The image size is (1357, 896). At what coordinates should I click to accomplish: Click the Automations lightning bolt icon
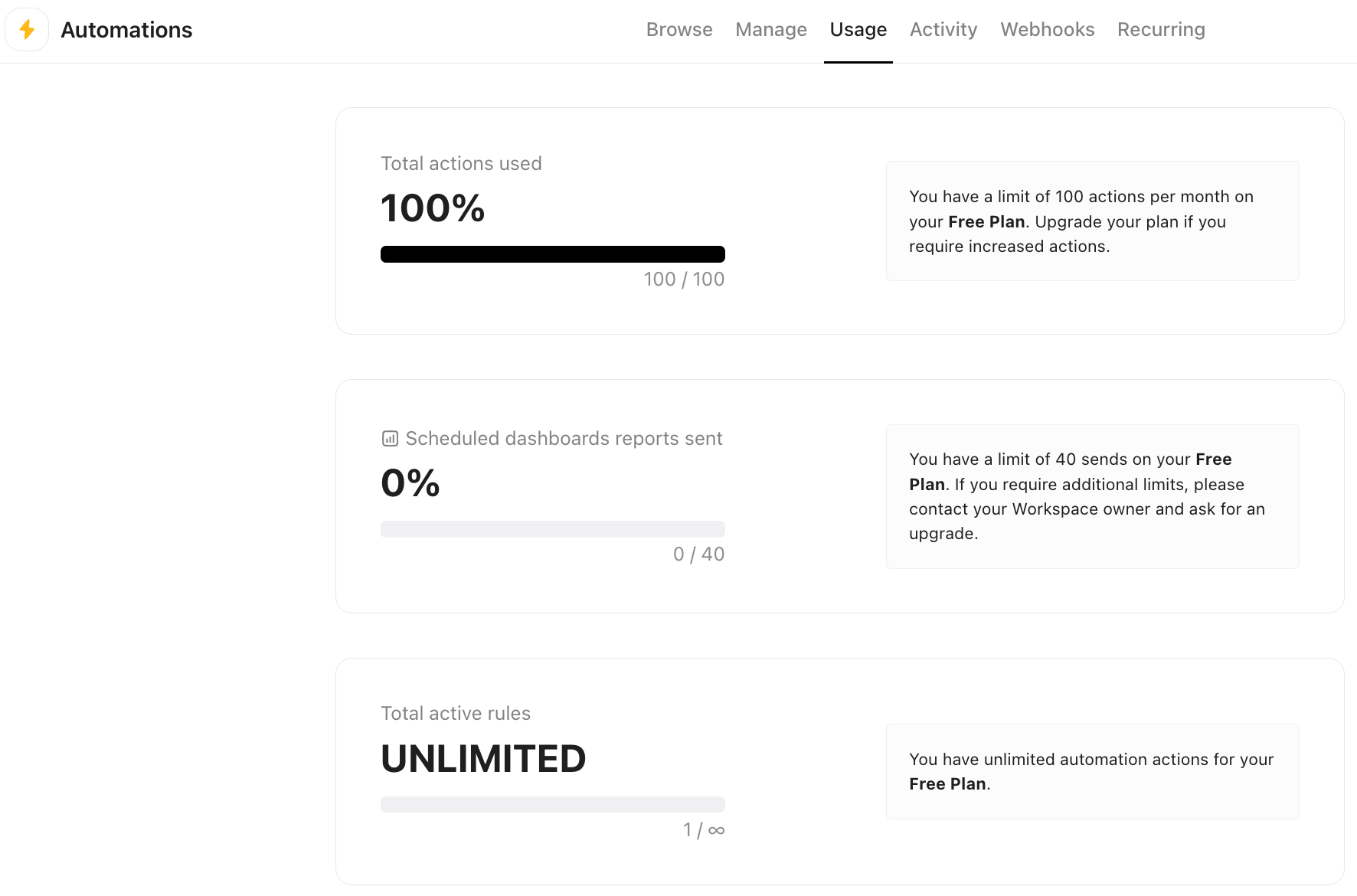pos(27,30)
